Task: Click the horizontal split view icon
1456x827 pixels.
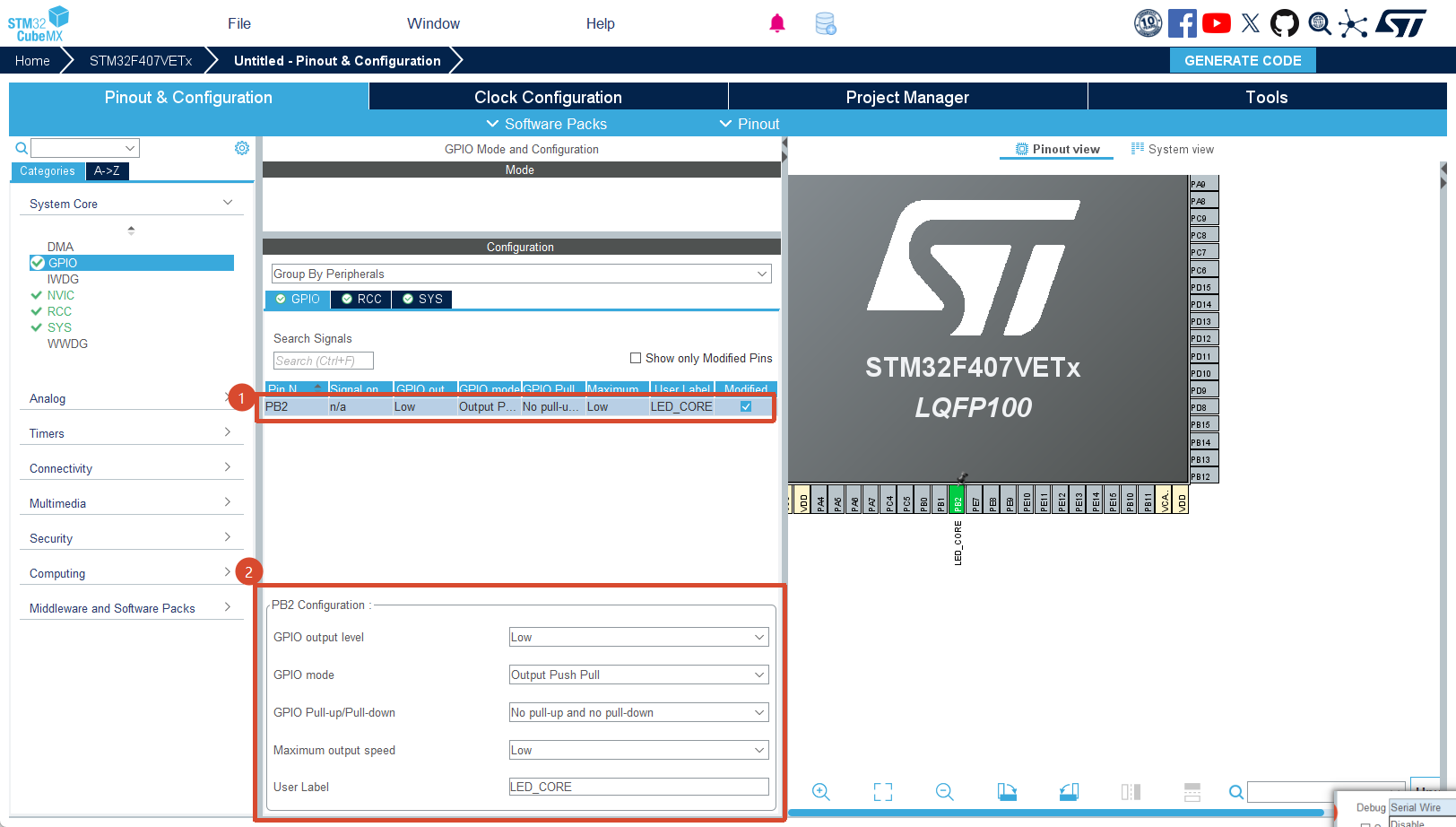Action: 1192,792
